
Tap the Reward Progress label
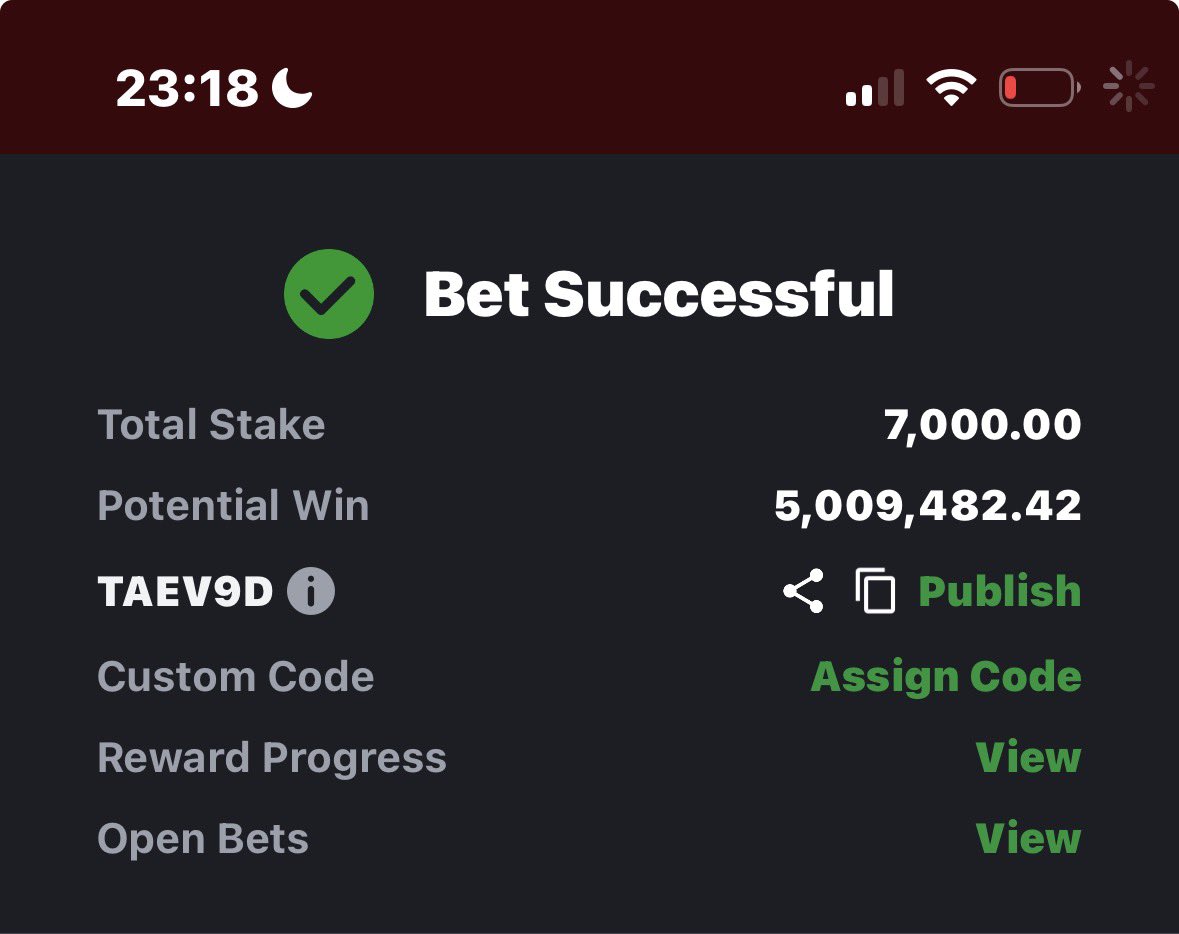coord(272,757)
